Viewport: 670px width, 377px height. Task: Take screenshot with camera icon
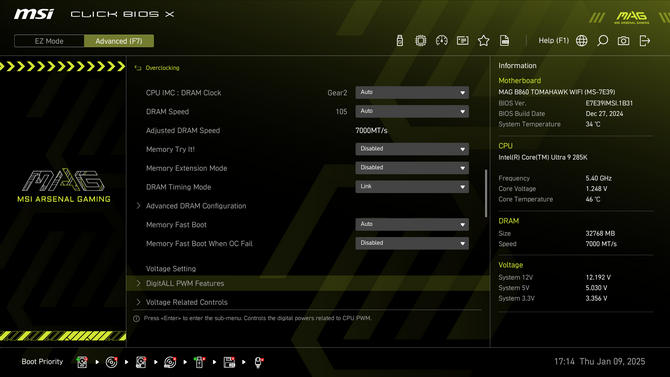pyautogui.click(x=623, y=41)
